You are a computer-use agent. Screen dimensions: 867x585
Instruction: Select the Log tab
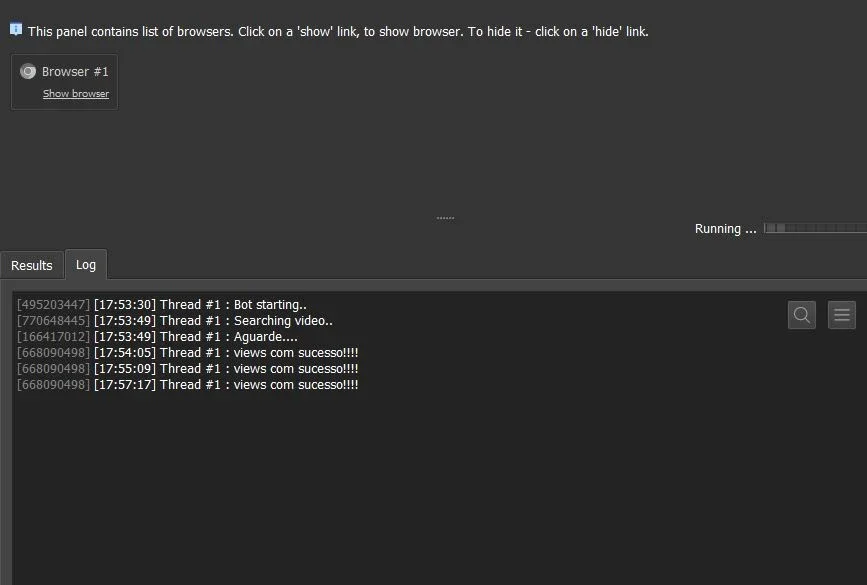click(x=86, y=265)
